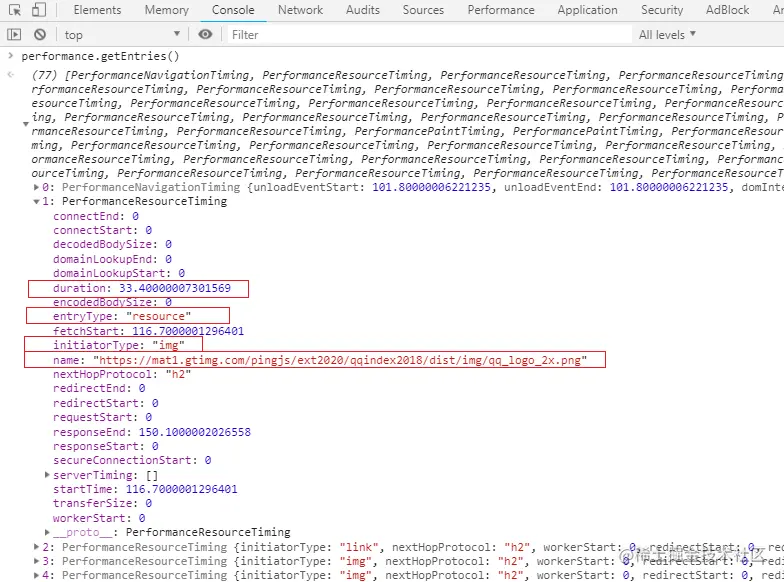Open the top context dropdown

tap(122, 34)
